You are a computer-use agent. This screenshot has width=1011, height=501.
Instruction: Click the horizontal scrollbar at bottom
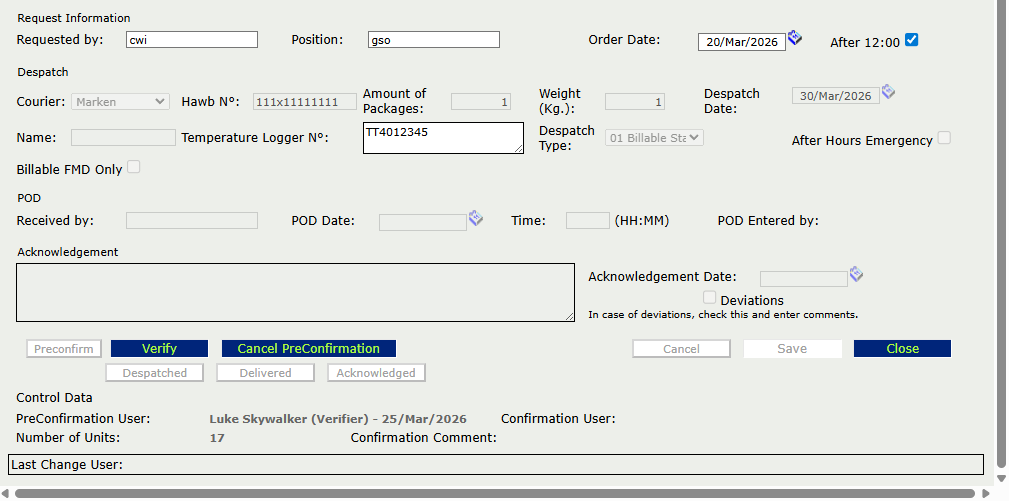[495, 493]
